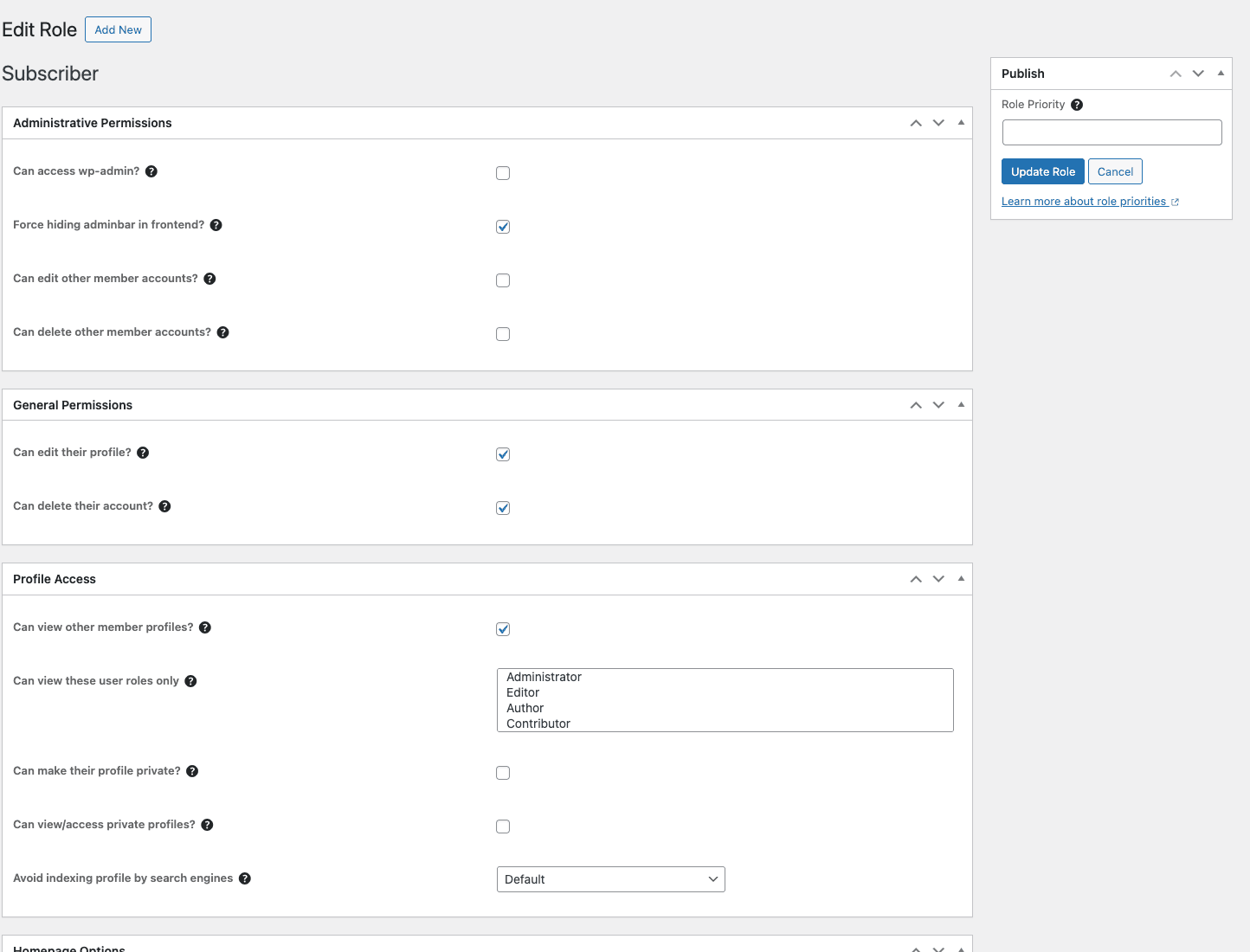Open help for Can edit other member accounts
This screenshot has height=952, width=1250.
point(209,279)
